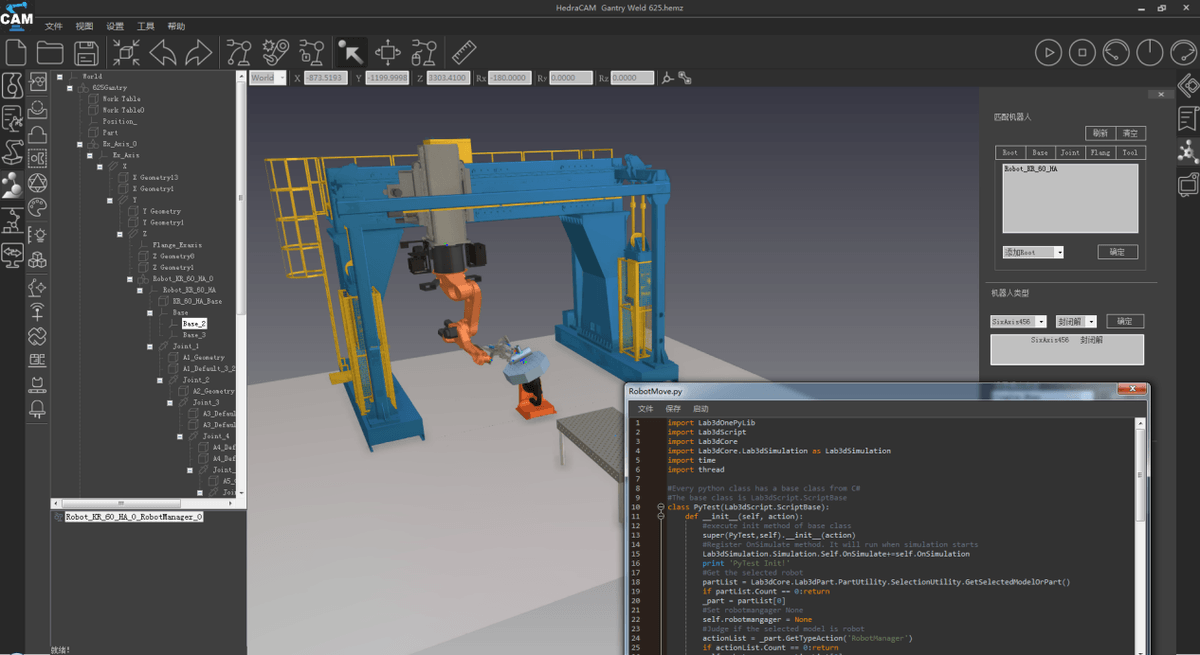Collapse the World node in the tree
Image resolution: width=1200 pixels, height=655 pixels.
pyautogui.click(x=60, y=76)
